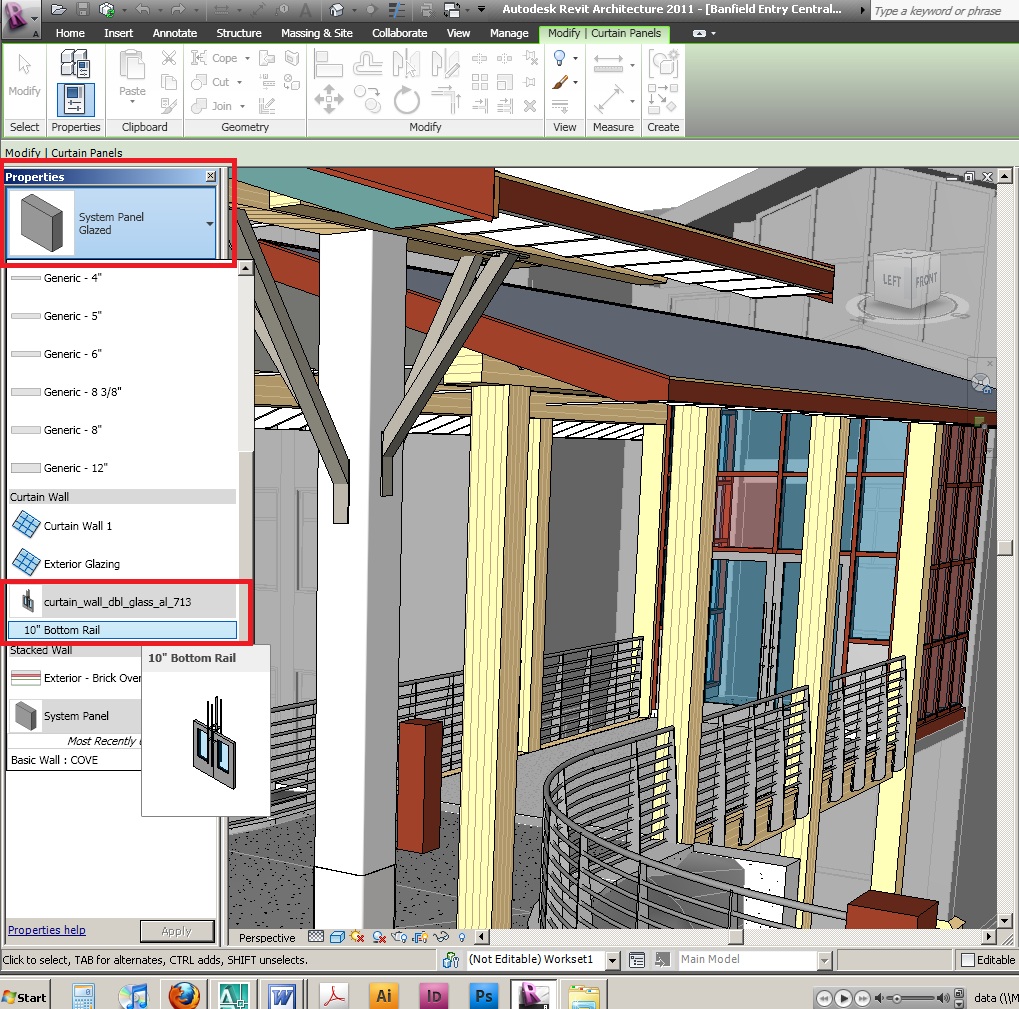Image resolution: width=1019 pixels, height=1009 pixels.
Task: Click the Properties help link
Action: click(47, 930)
